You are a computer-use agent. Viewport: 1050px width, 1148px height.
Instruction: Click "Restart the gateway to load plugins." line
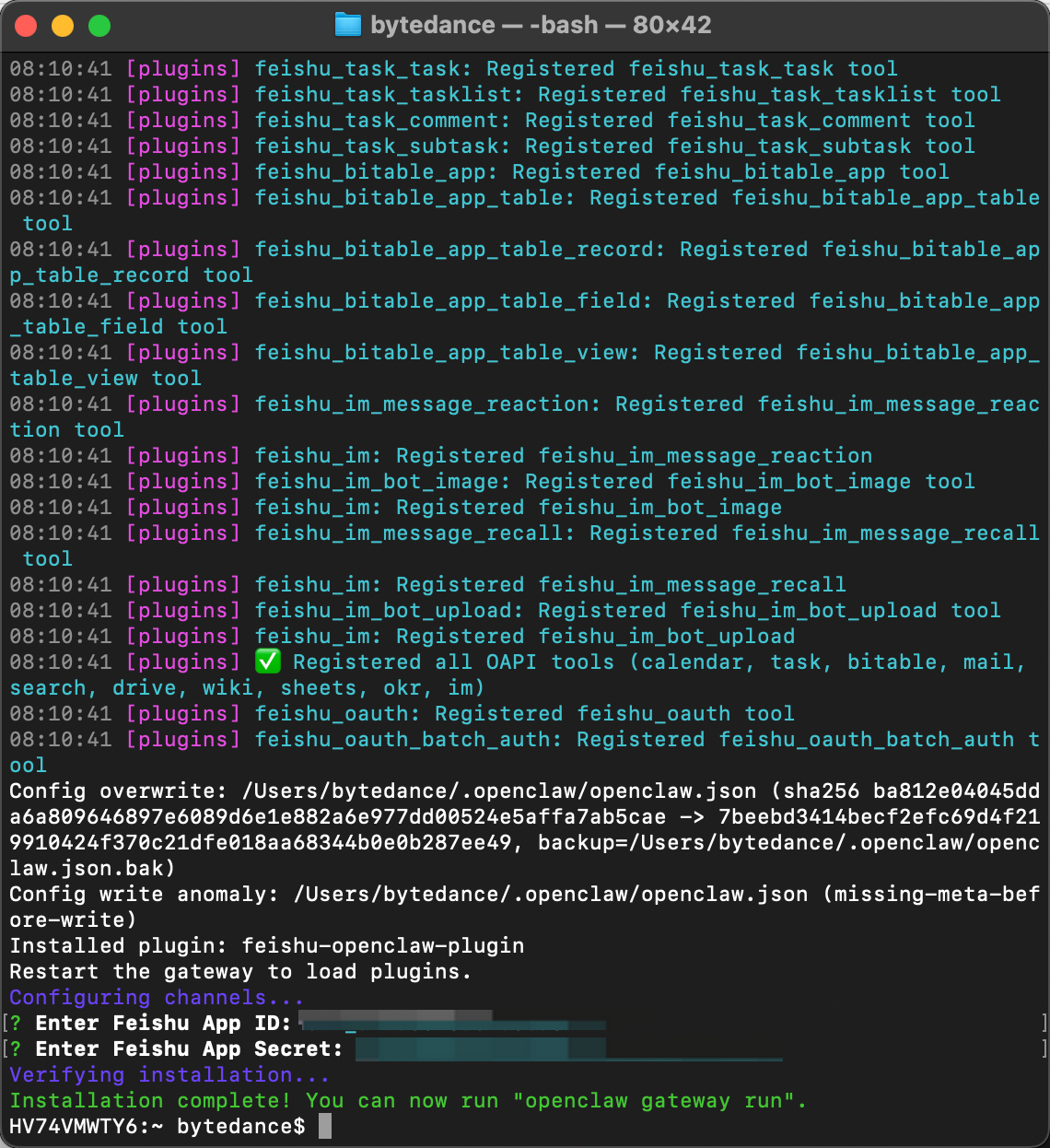240,971
